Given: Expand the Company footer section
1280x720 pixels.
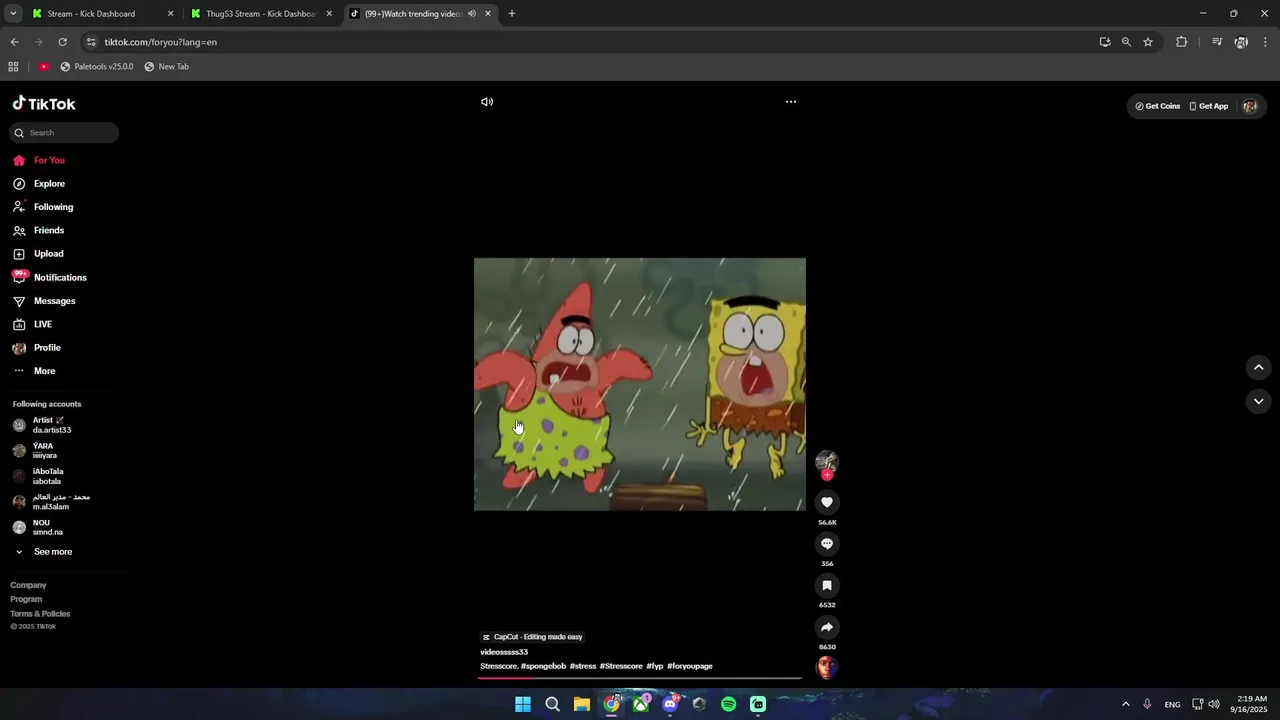Looking at the screenshot, I should coord(28,585).
